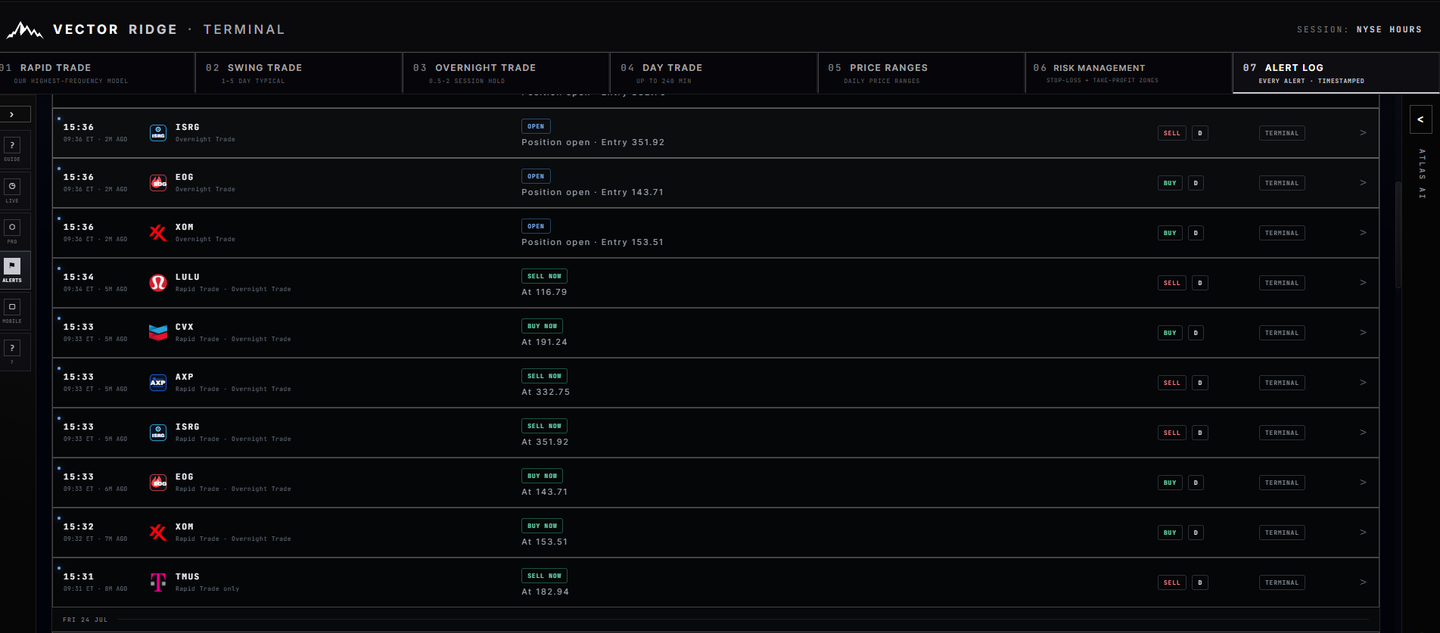Click the EOG logo in the 15:36 row
The height and width of the screenshot is (633, 1440).
(x=158, y=183)
